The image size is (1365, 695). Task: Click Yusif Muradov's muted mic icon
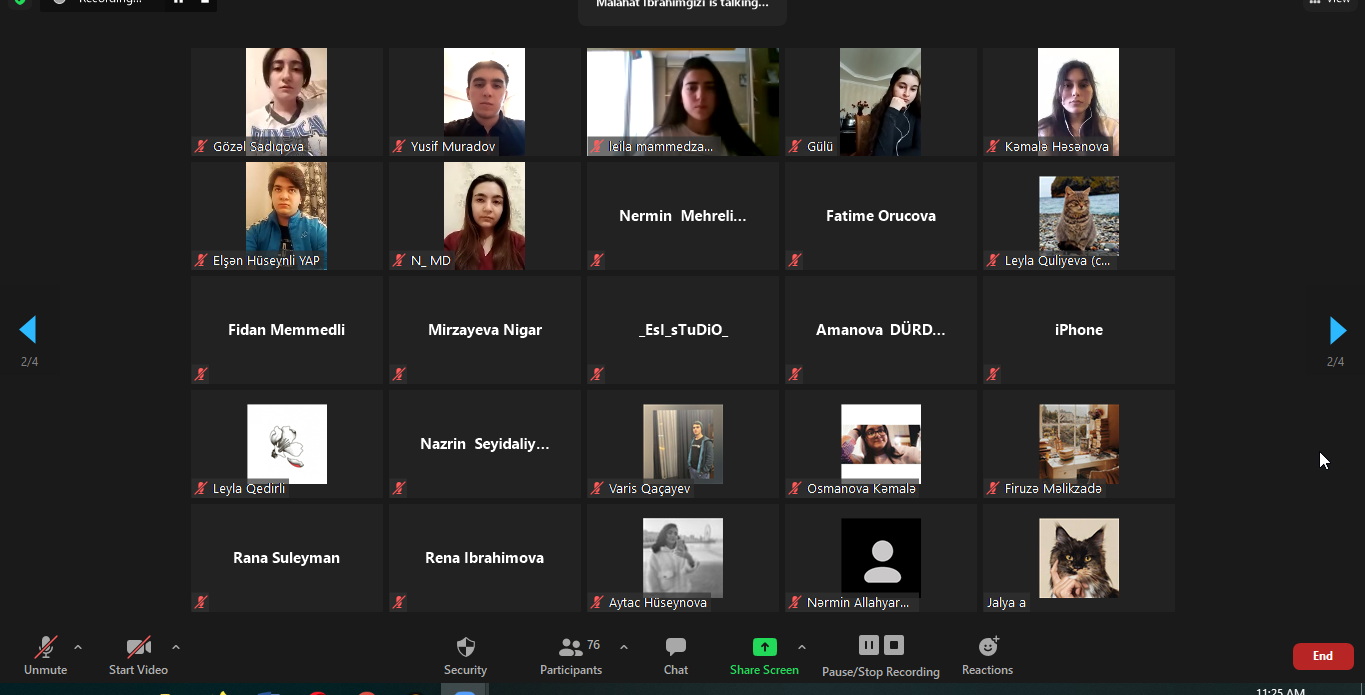click(399, 146)
